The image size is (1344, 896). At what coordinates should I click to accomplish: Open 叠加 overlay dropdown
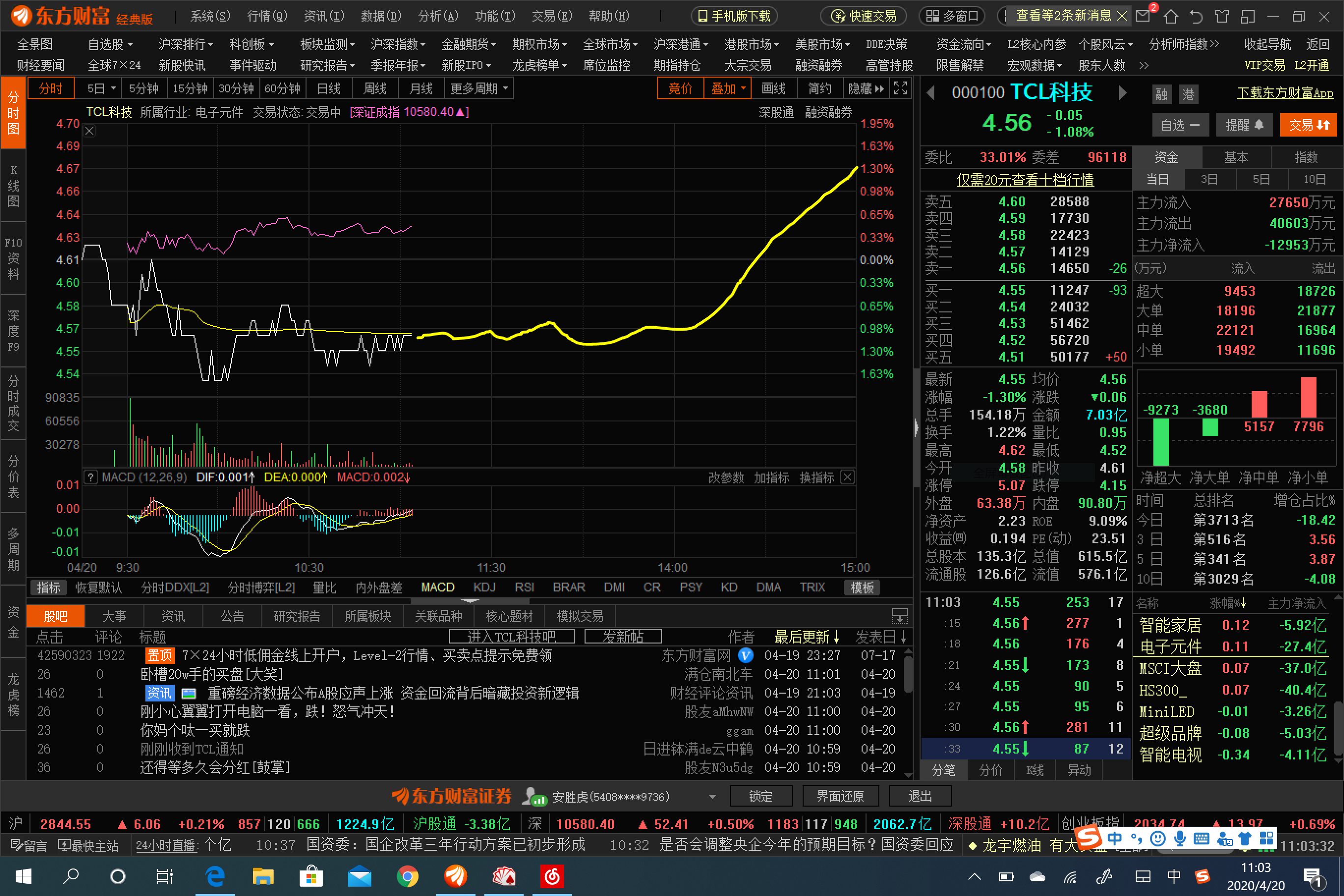pyautogui.click(x=728, y=88)
